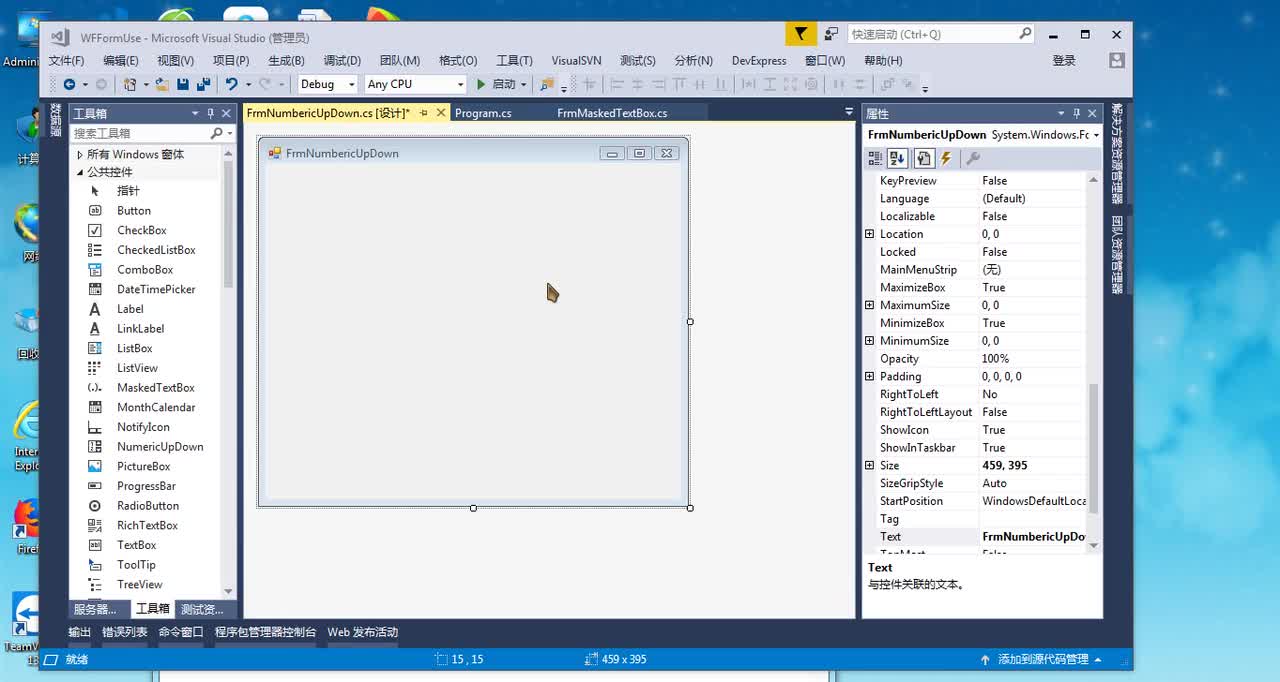Choose the ToolTip component in the toolbox
Image resolution: width=1280 pixels, height=682 pixels.
136,565
